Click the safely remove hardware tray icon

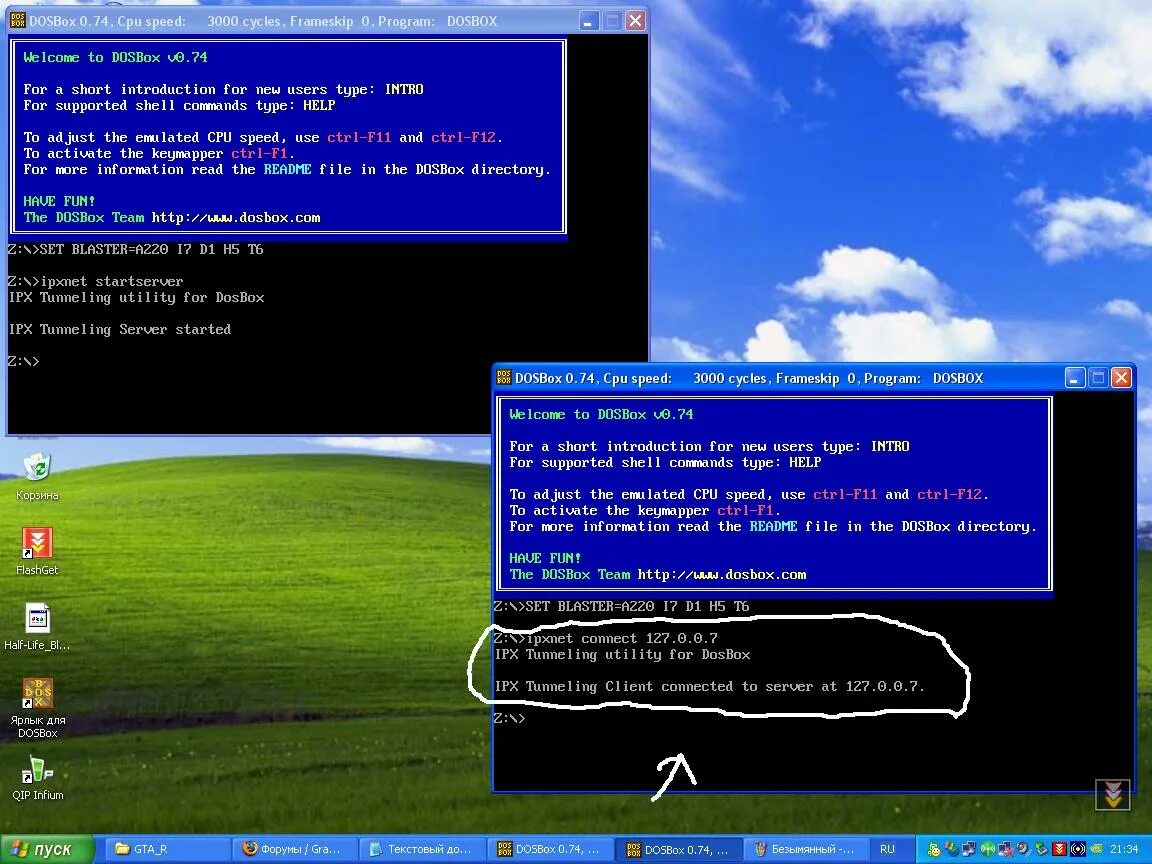1041,849
